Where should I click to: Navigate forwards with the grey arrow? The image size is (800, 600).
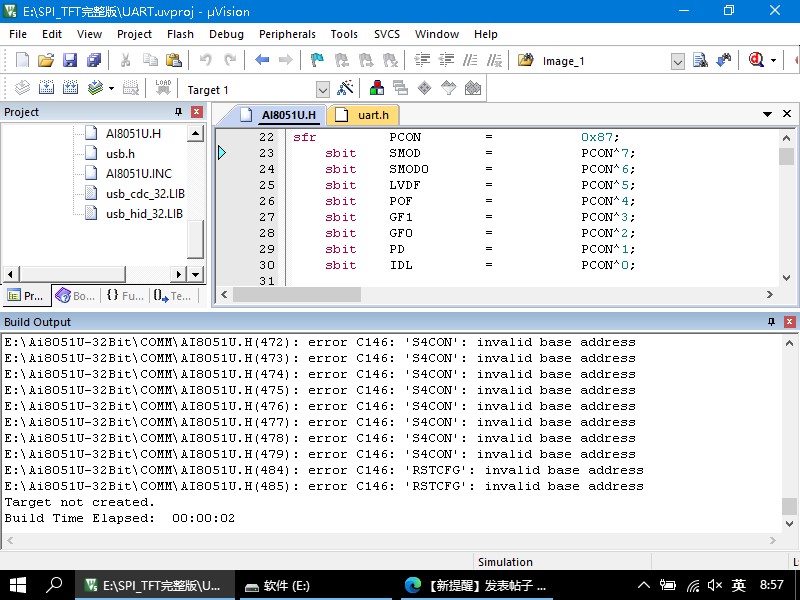[x=286, y=60]
